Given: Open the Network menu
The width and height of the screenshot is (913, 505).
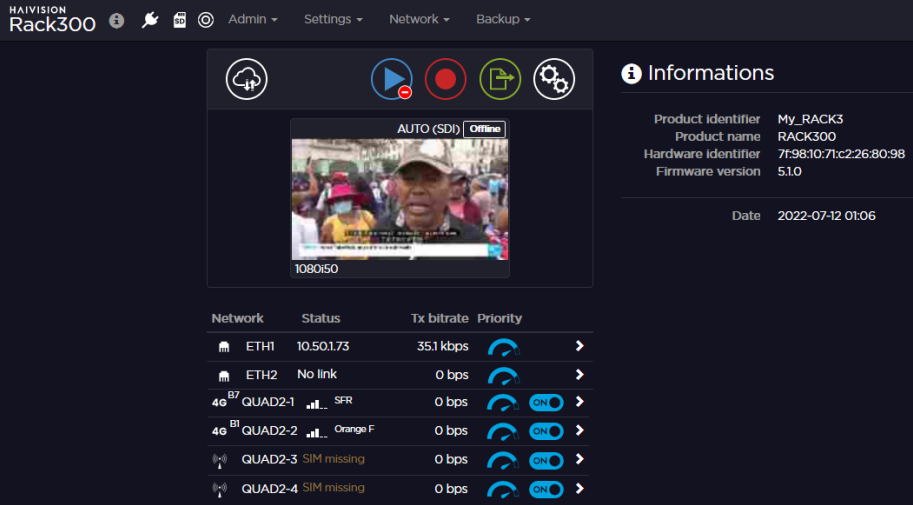Looking at the screenshot, I should (x=419, y=19).
